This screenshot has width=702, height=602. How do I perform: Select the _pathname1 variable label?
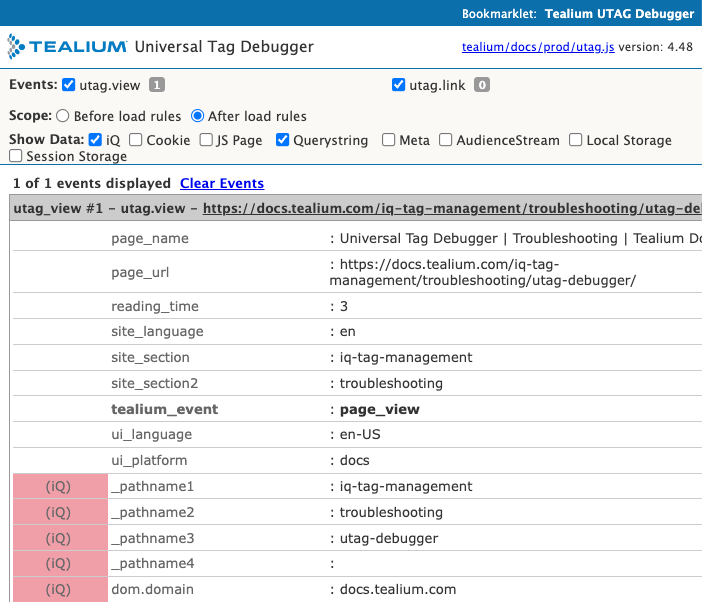tap(153, 486)
